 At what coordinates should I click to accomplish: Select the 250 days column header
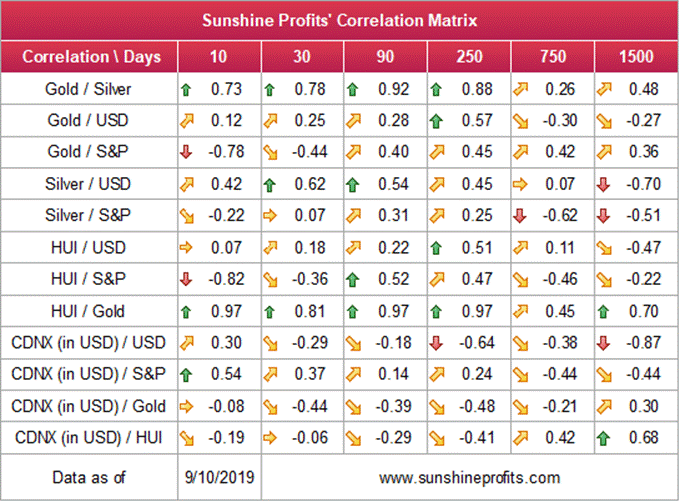pos(468,56)
